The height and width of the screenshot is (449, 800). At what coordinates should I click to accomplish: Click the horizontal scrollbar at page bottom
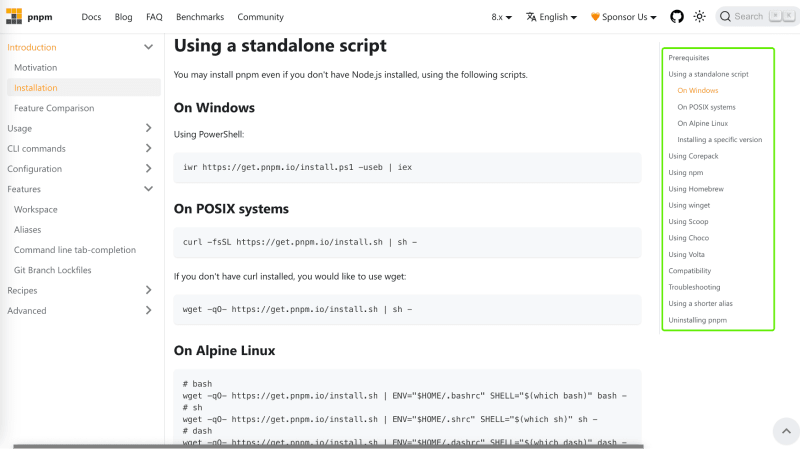(x=328, y=446)
